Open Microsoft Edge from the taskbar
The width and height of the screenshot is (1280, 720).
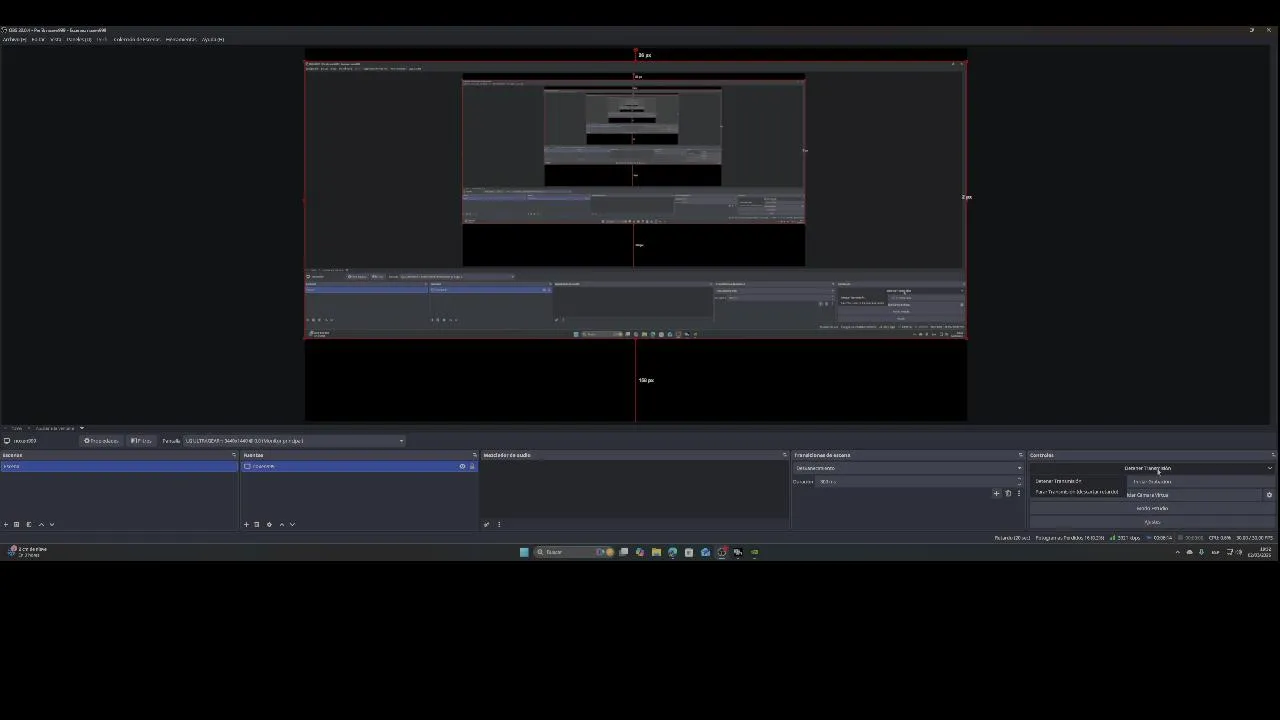(672, 552)
